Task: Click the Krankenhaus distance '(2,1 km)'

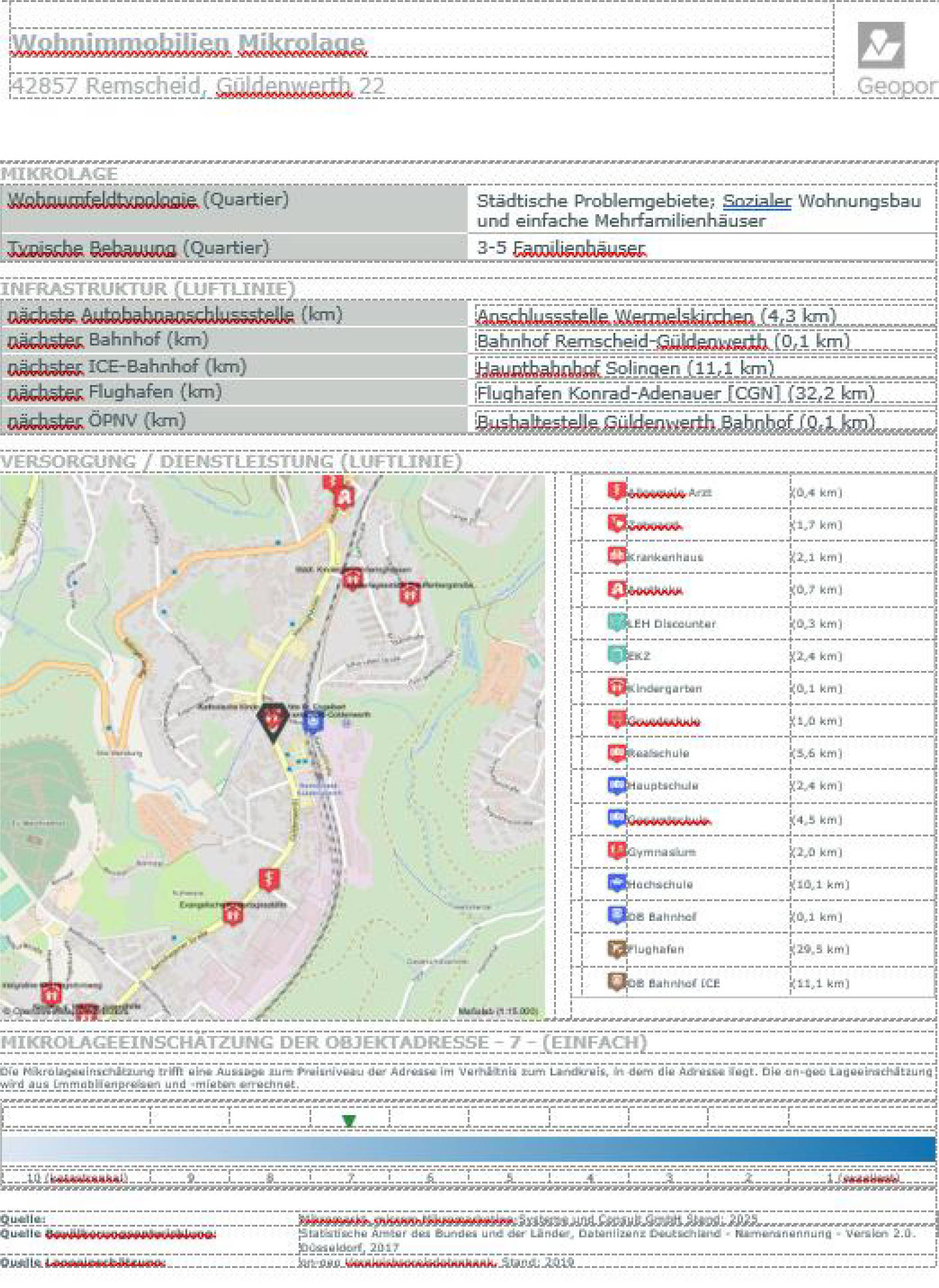Action: [x=816, y=557]
